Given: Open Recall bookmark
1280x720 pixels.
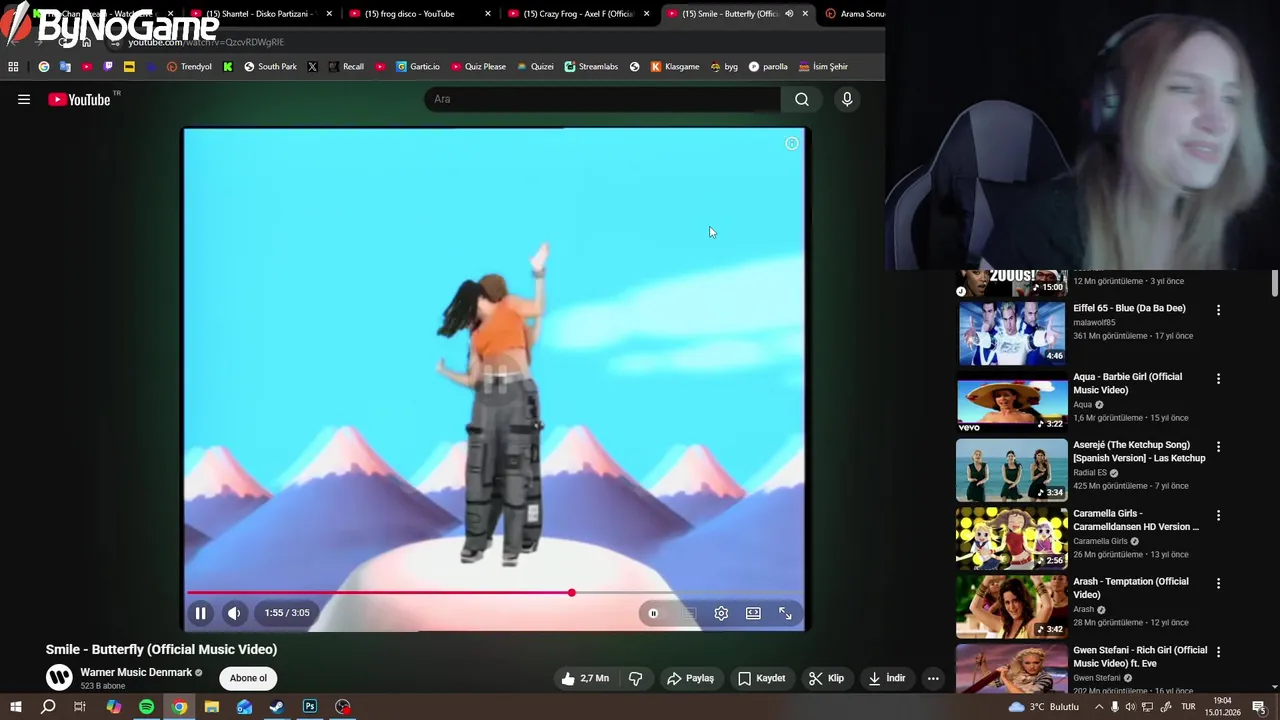Looking at the screenshot, I should (x=346, y=67).
